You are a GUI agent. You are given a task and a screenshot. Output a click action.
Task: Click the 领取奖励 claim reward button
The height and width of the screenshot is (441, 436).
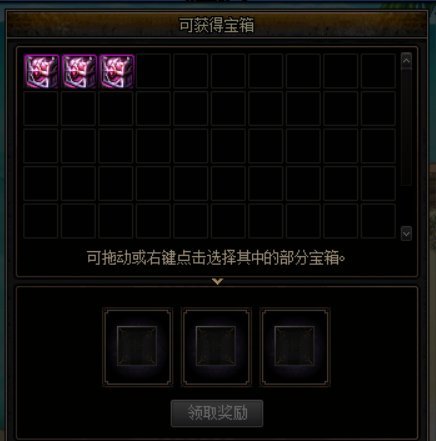click(217, 413)
